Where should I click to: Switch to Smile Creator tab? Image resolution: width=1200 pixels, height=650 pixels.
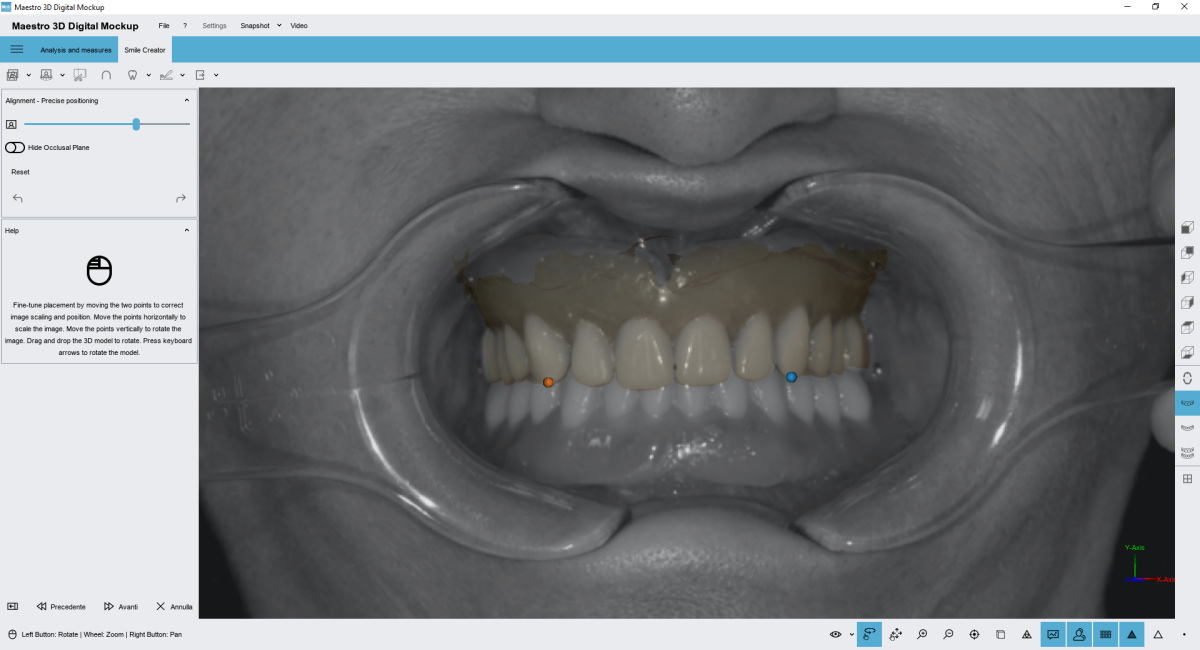[145, 49]
